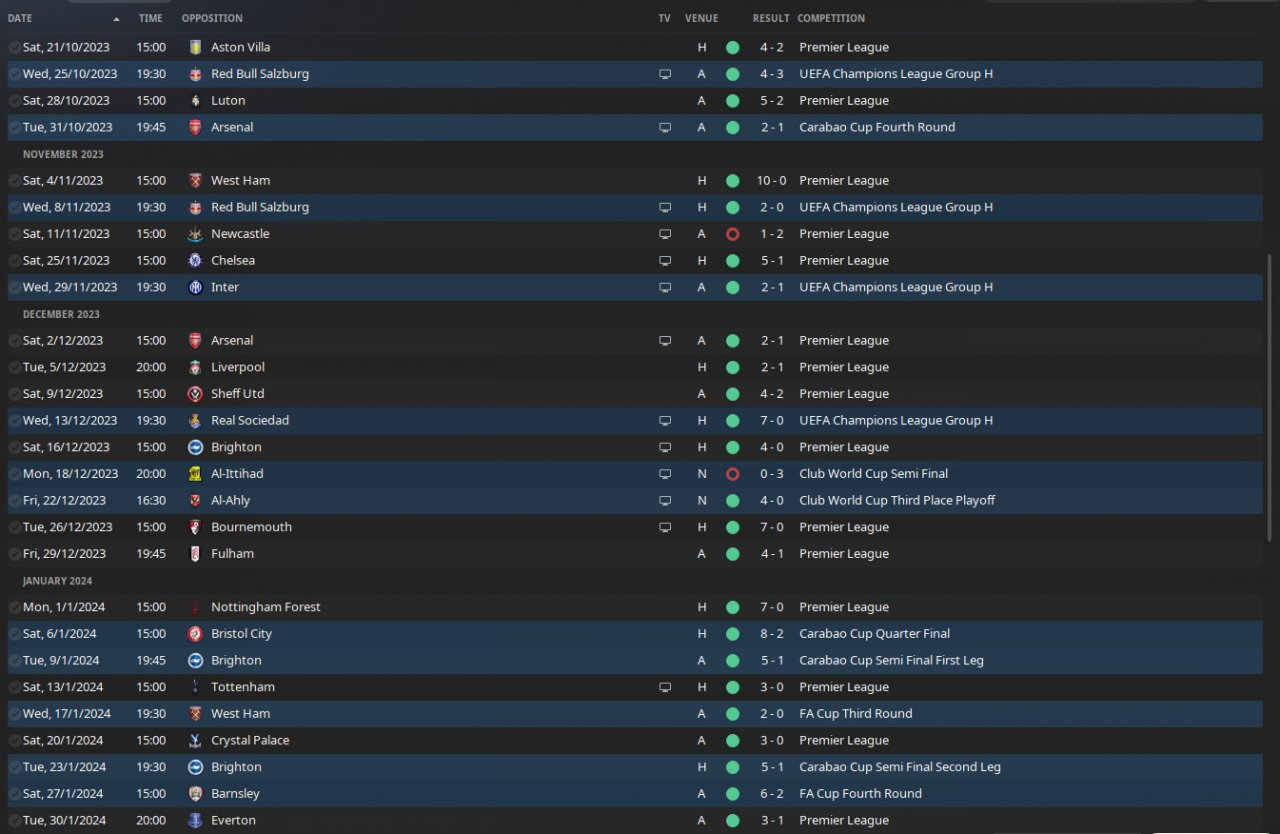Toggle the tick circle beside Mon, 1/1/2024
This screenshot has width=1280, height=834.
(14, 607)
